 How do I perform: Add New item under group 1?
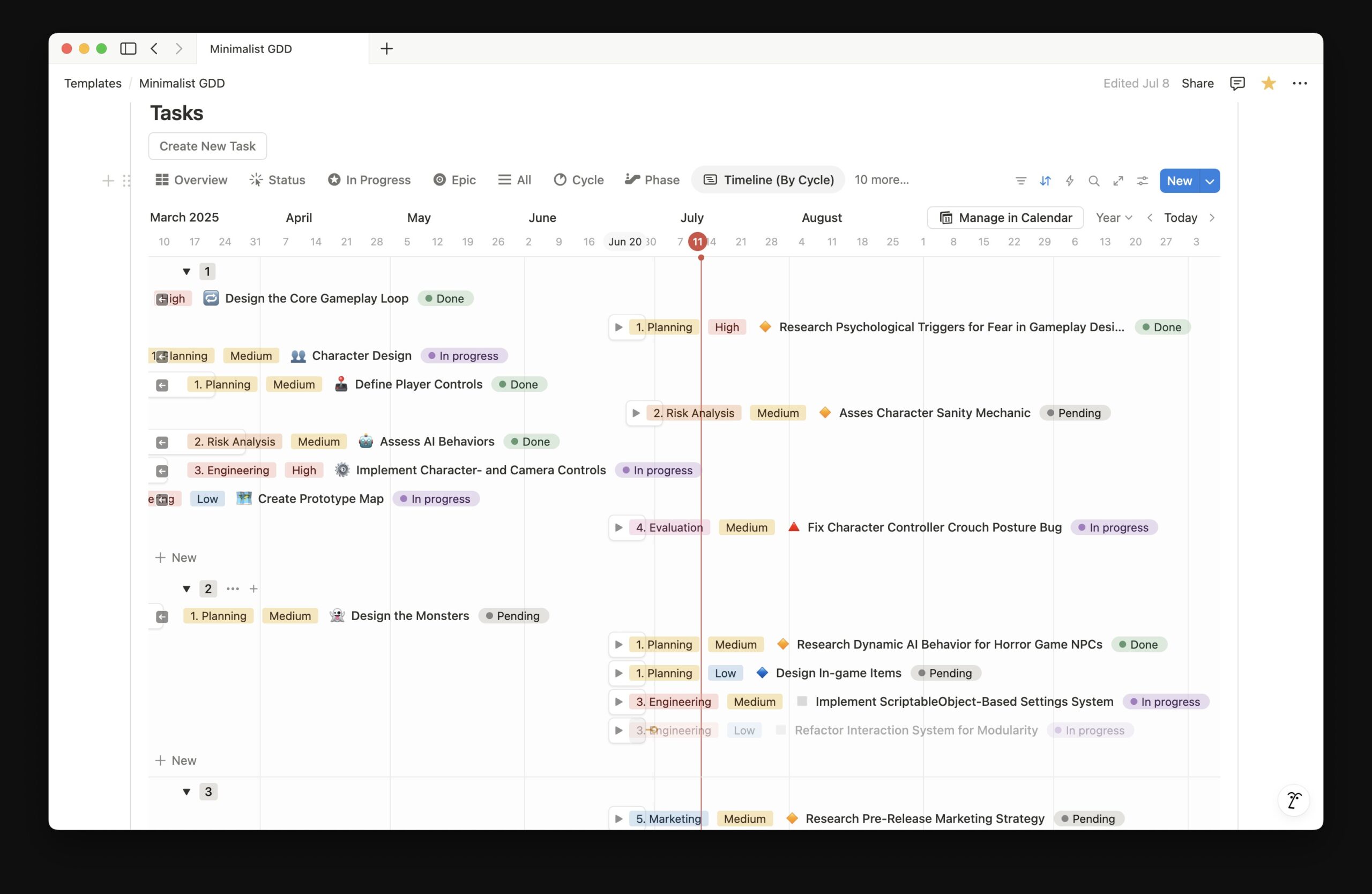tap(176, 557)
